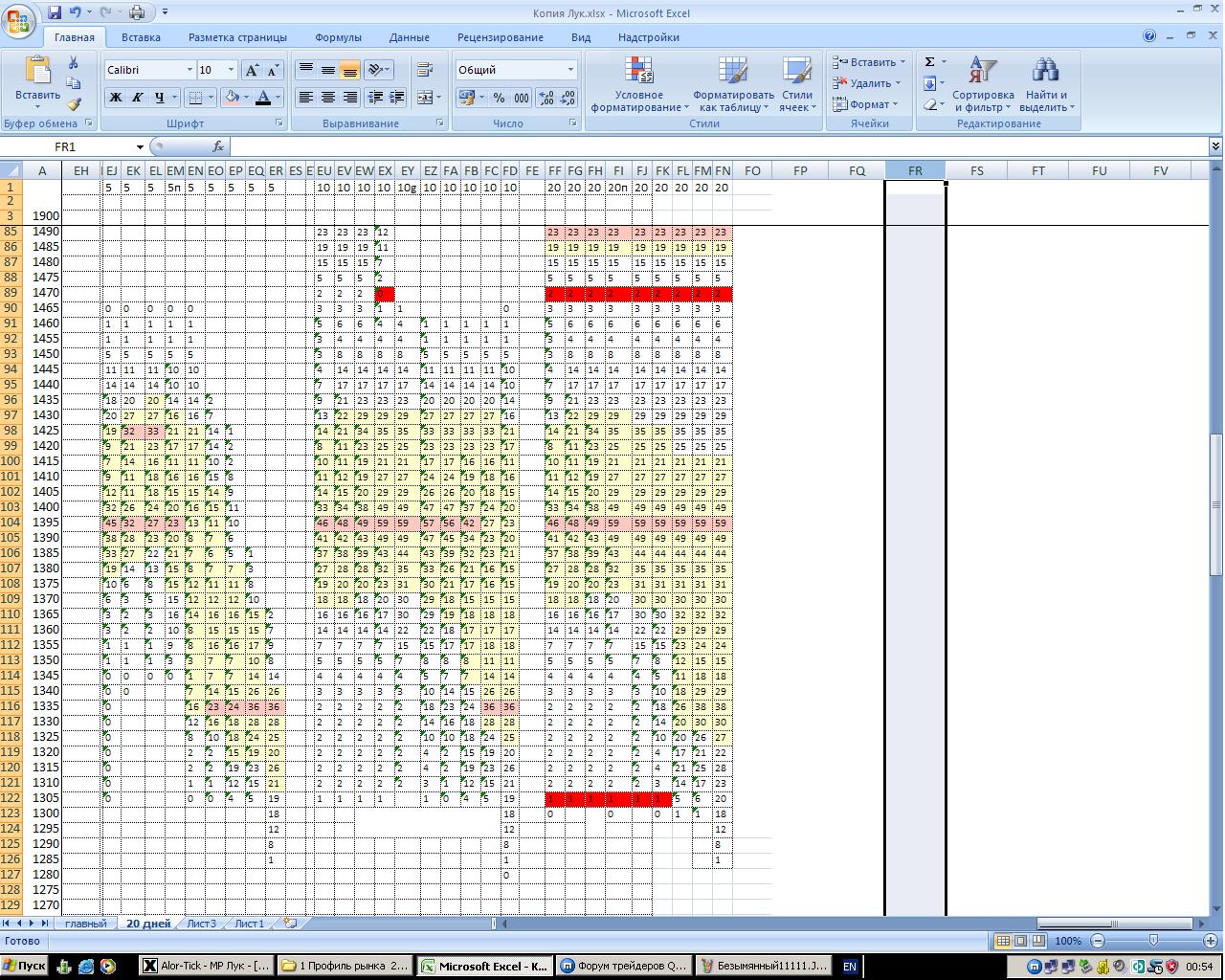Toggle bottom vertical alignment button
Screen dimensions: 1225x980
tap(349, 70)
